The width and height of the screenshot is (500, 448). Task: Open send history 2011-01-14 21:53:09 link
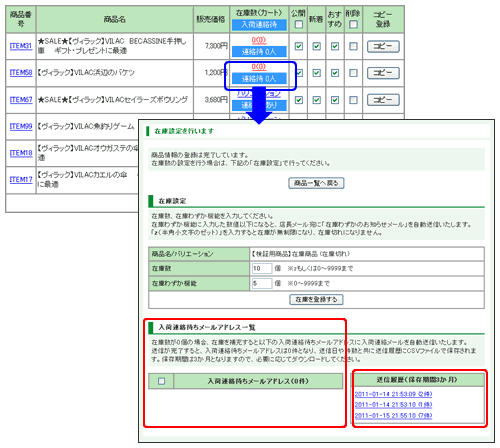pos(393,394)
